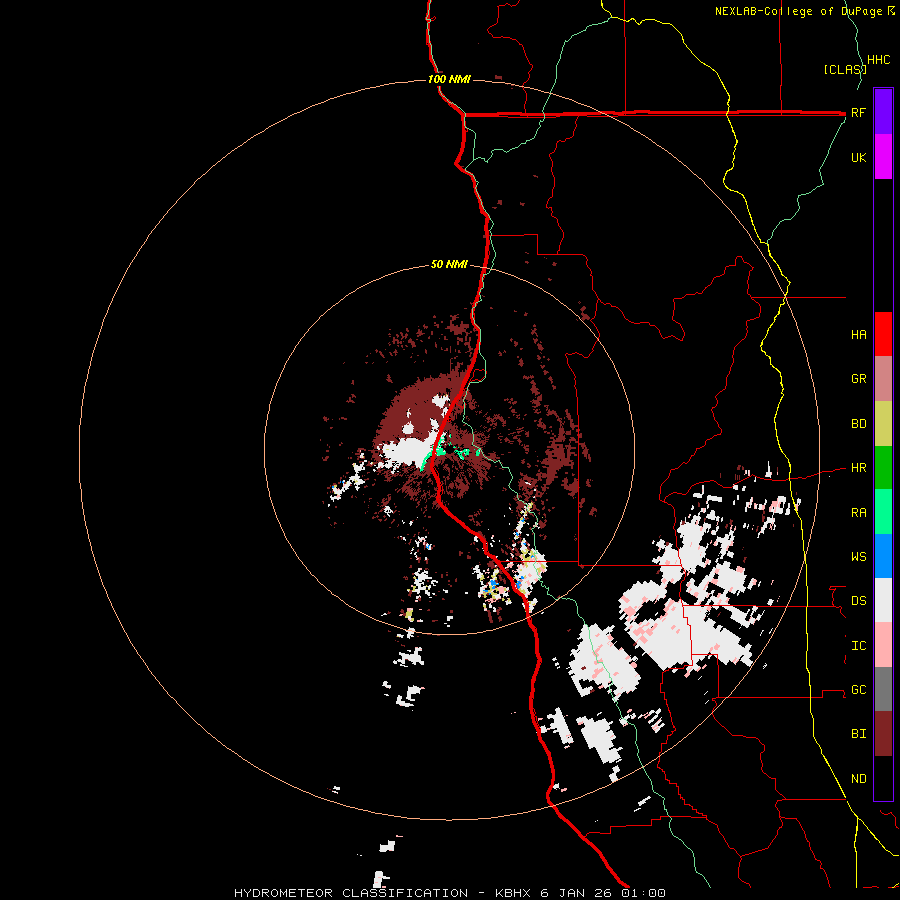Click the HYDROMETEOR CLASSIFICATION title text
This screenshot has height=900, width=900.
pos(351,893)
